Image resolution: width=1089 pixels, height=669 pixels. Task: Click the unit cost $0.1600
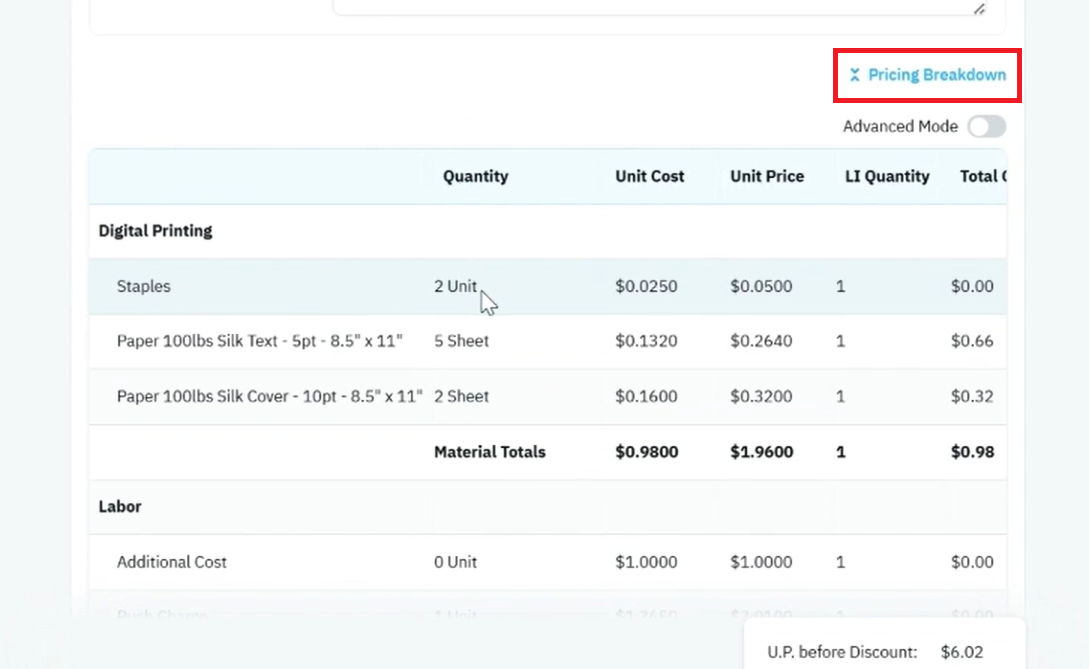[646, 396]
